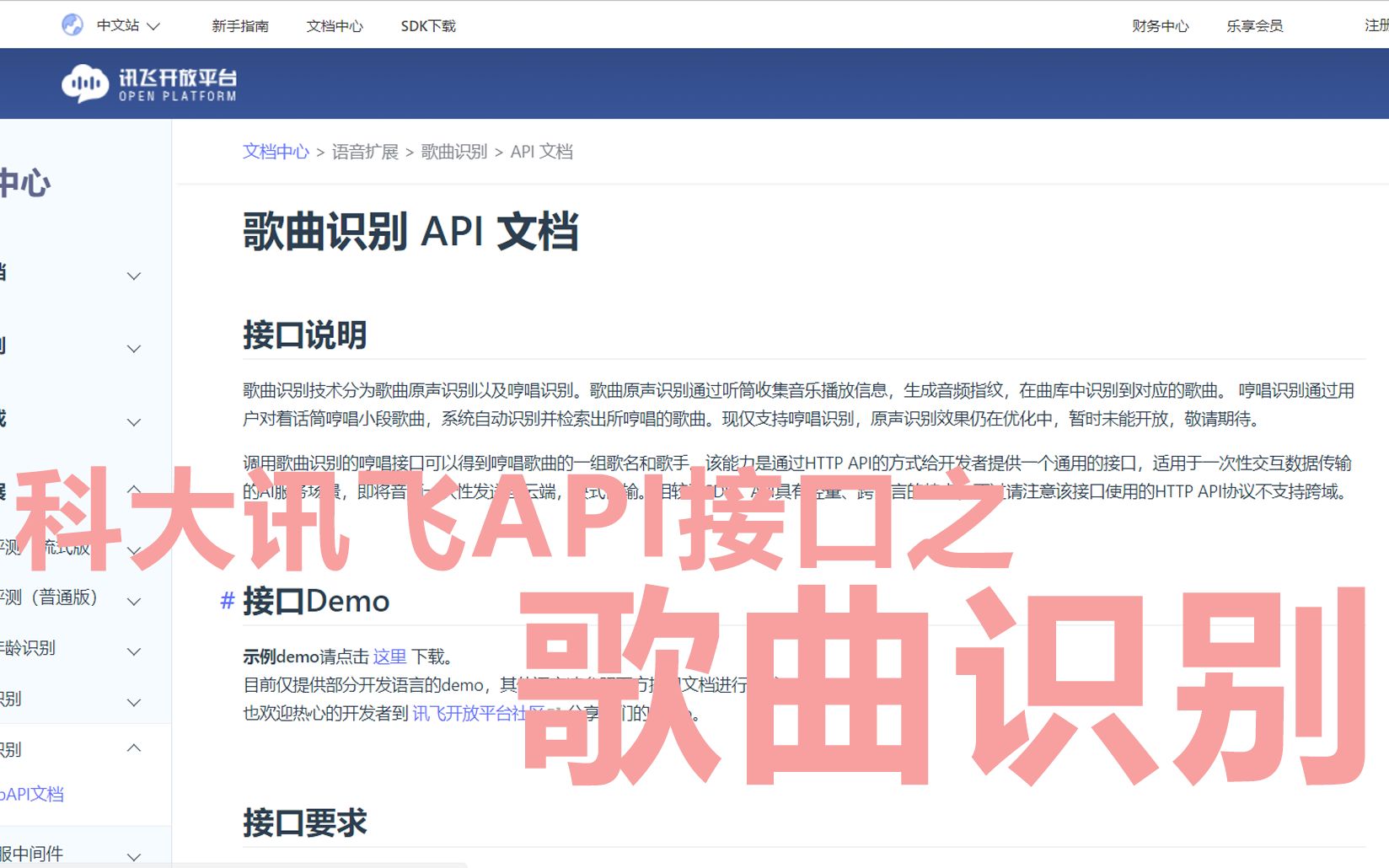The height and width of the screenshot is (868, 1389).
Task: Expand the third sidebar section chevron
Action: tap(133, 421)
